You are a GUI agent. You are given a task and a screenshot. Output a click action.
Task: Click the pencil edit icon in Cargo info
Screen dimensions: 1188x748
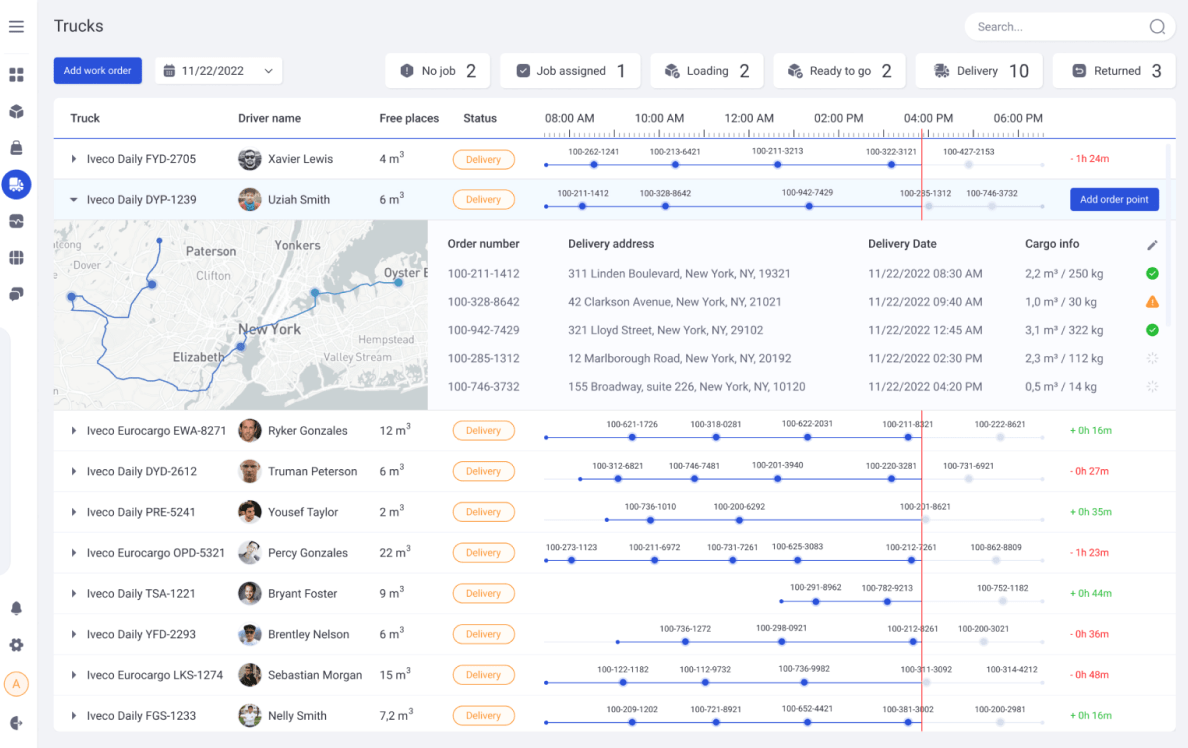1152,245
